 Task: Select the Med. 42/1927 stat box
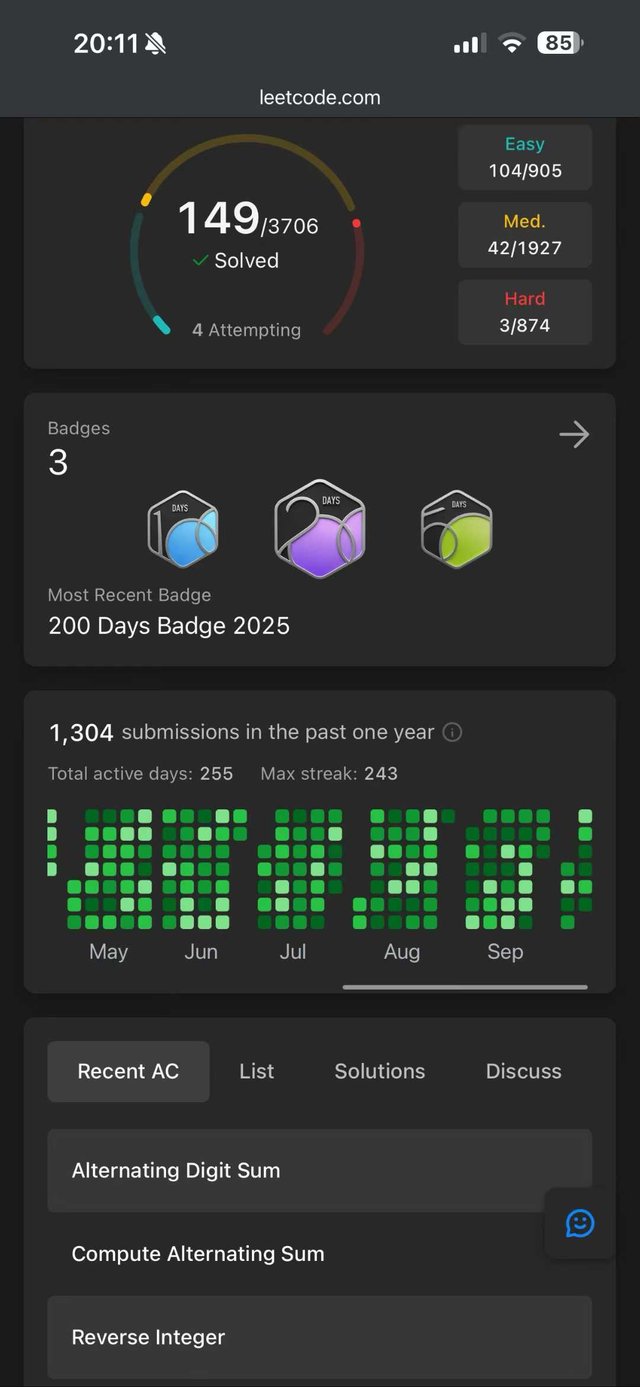[x=525, y=235]
